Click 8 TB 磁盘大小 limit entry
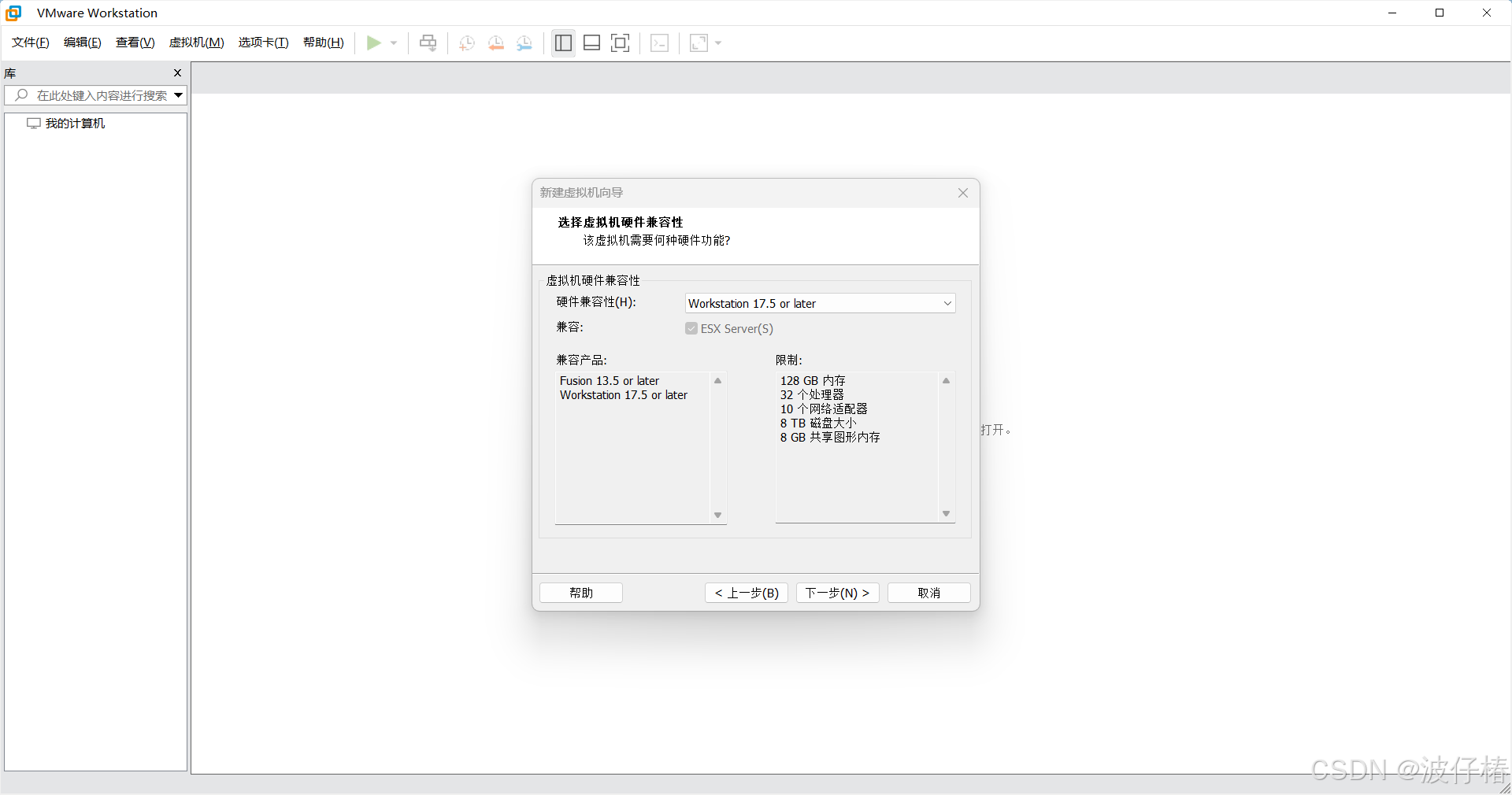 [818, 423]
